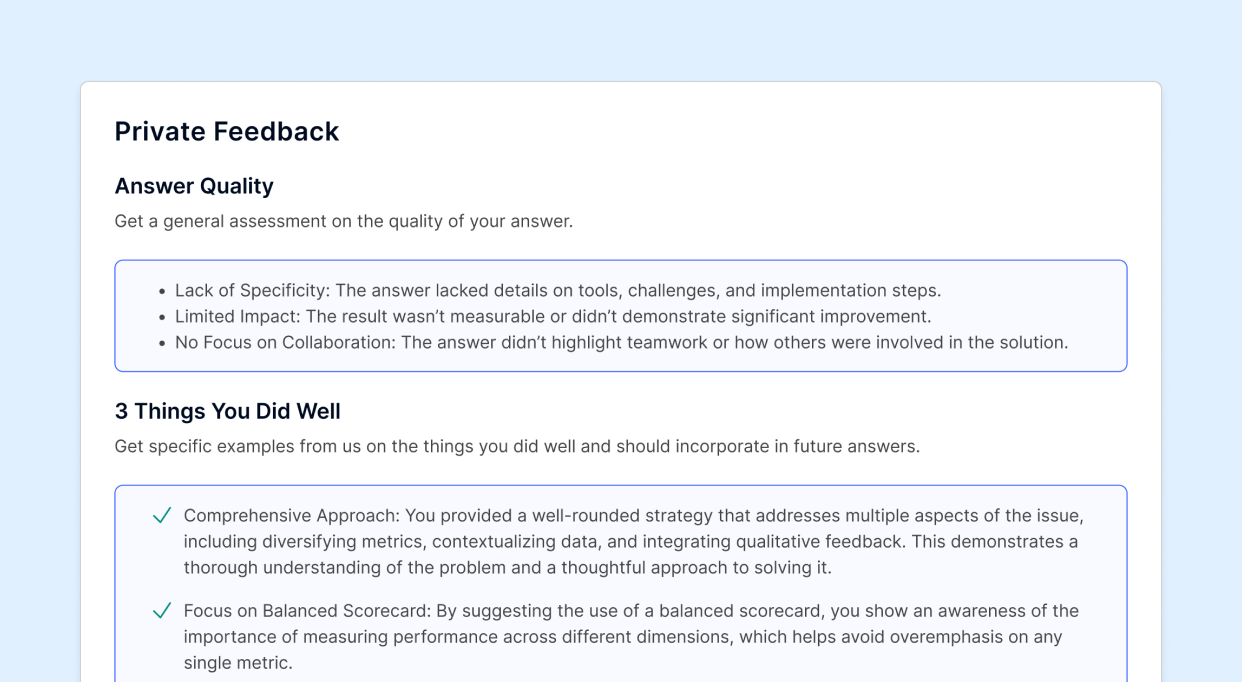Click the Lack of Specificity bullet point
Image resolution: width=1242 pixels, height=682 pixels.
(x=558, y=290)
